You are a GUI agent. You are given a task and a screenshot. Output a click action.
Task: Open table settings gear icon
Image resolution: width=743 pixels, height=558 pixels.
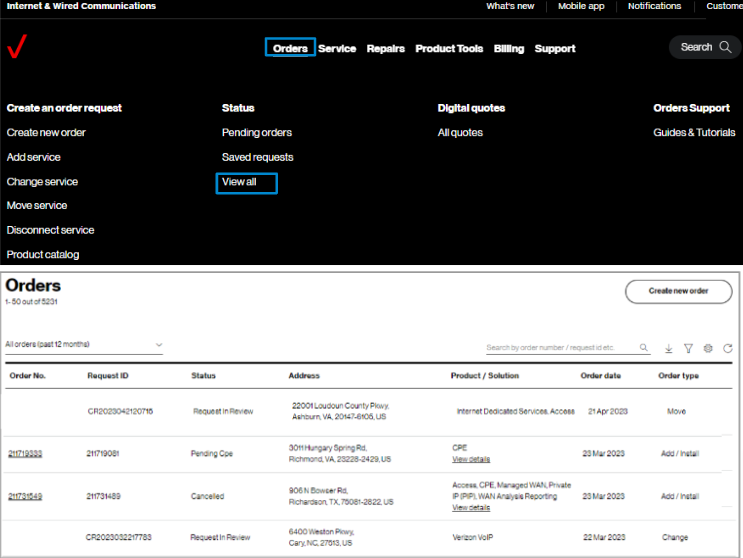pyautogui.click(x=708, y=349)
